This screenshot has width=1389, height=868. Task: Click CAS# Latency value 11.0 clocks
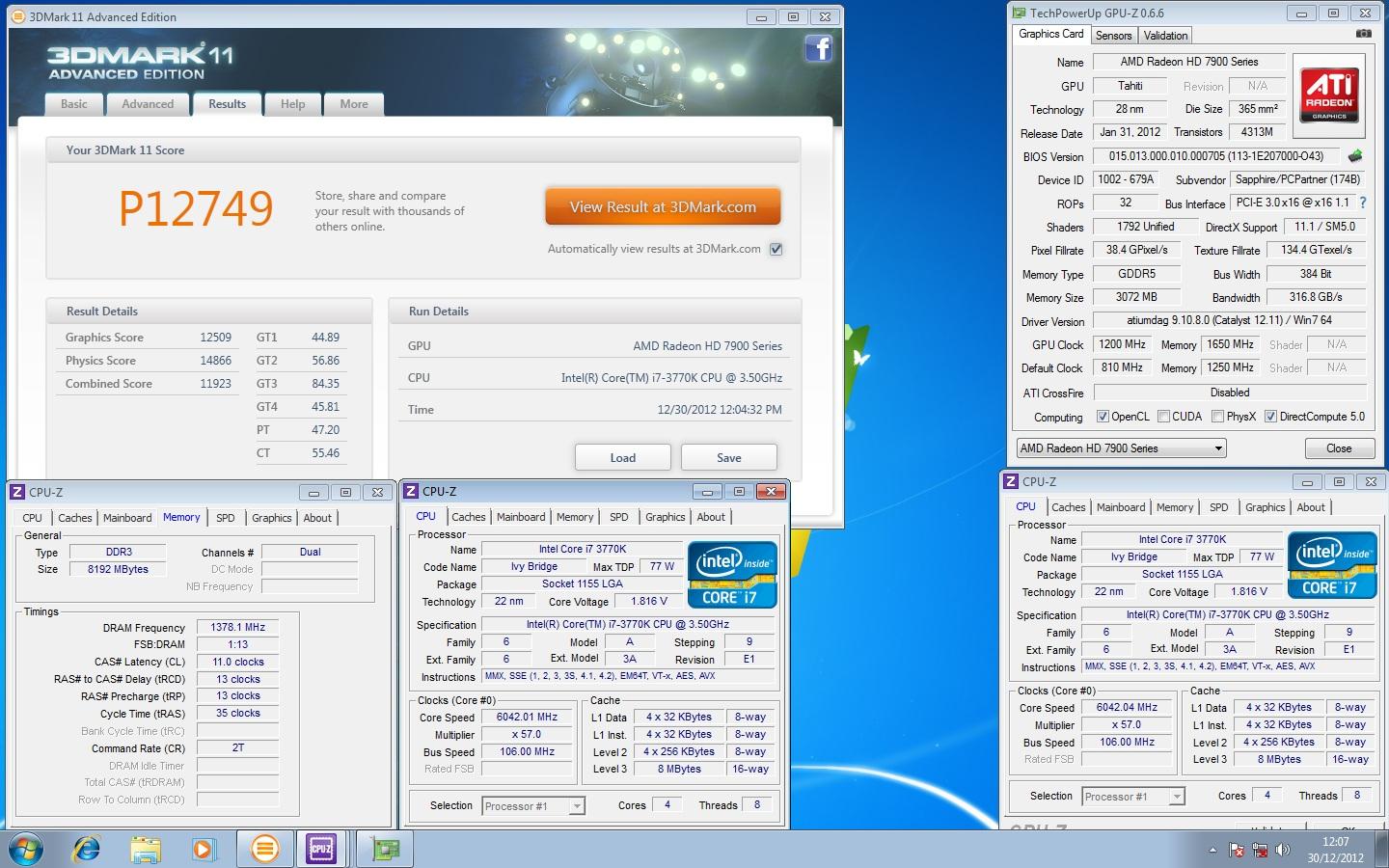tap(238, 662)
